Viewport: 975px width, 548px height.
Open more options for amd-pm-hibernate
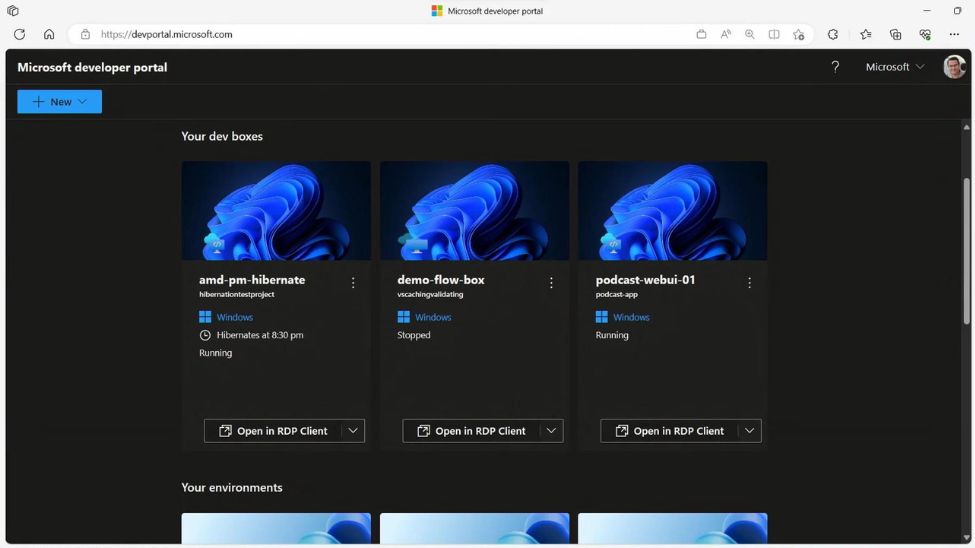[353, 283]
